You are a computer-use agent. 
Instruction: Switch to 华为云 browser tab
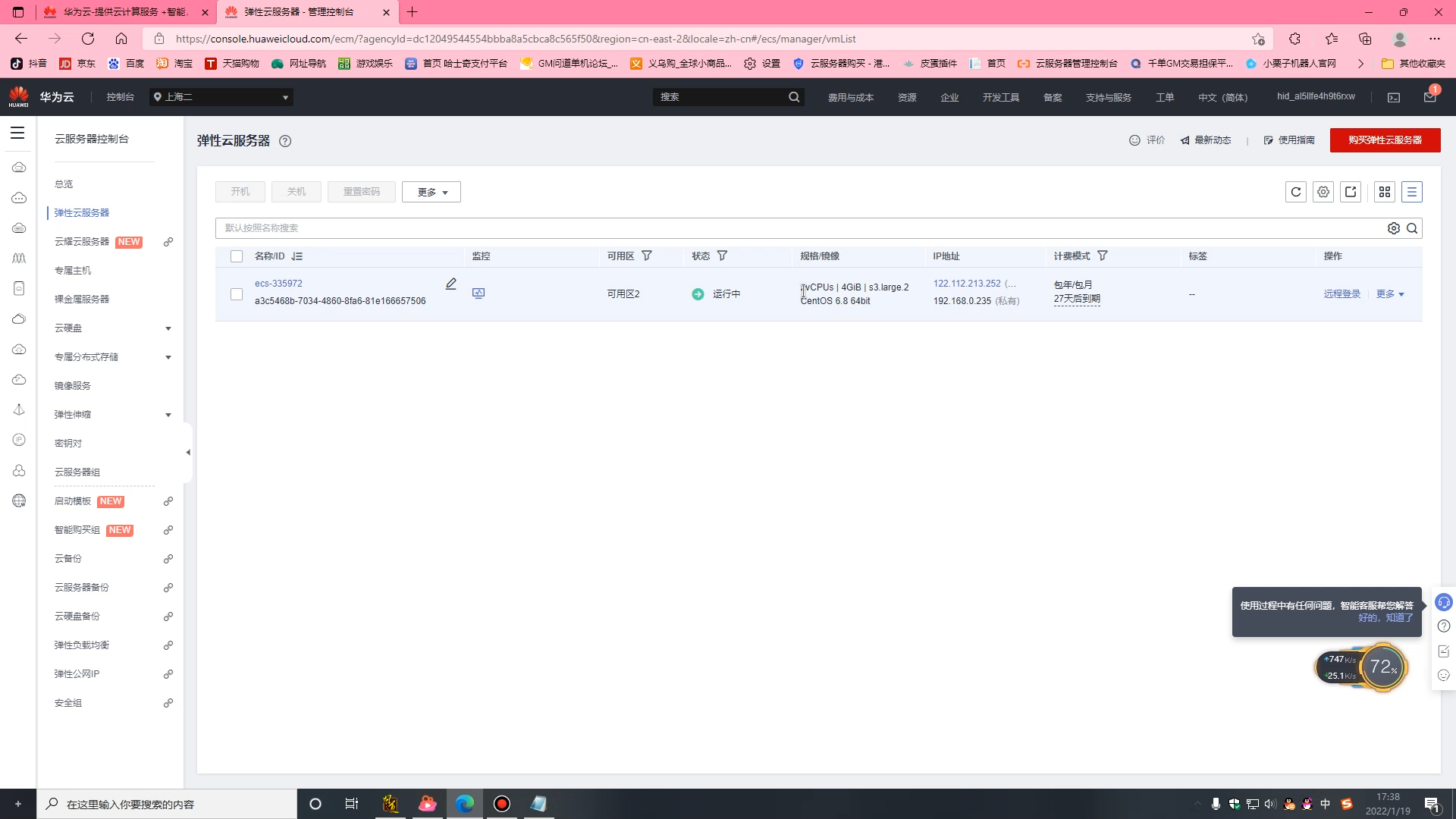tap(126, 12)
